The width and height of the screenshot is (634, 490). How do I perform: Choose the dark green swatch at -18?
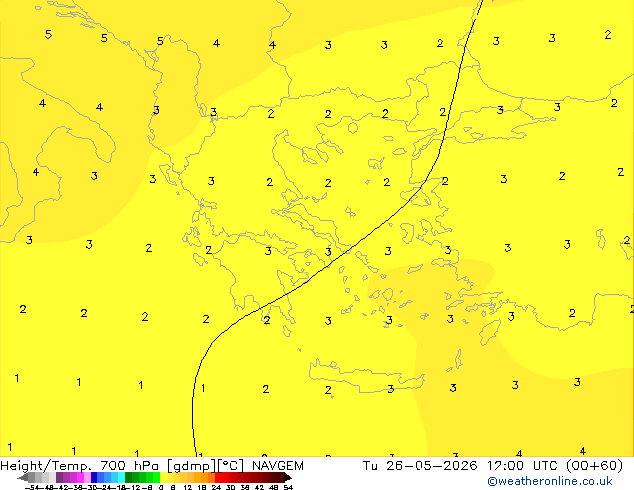click(x=129, y=477)
